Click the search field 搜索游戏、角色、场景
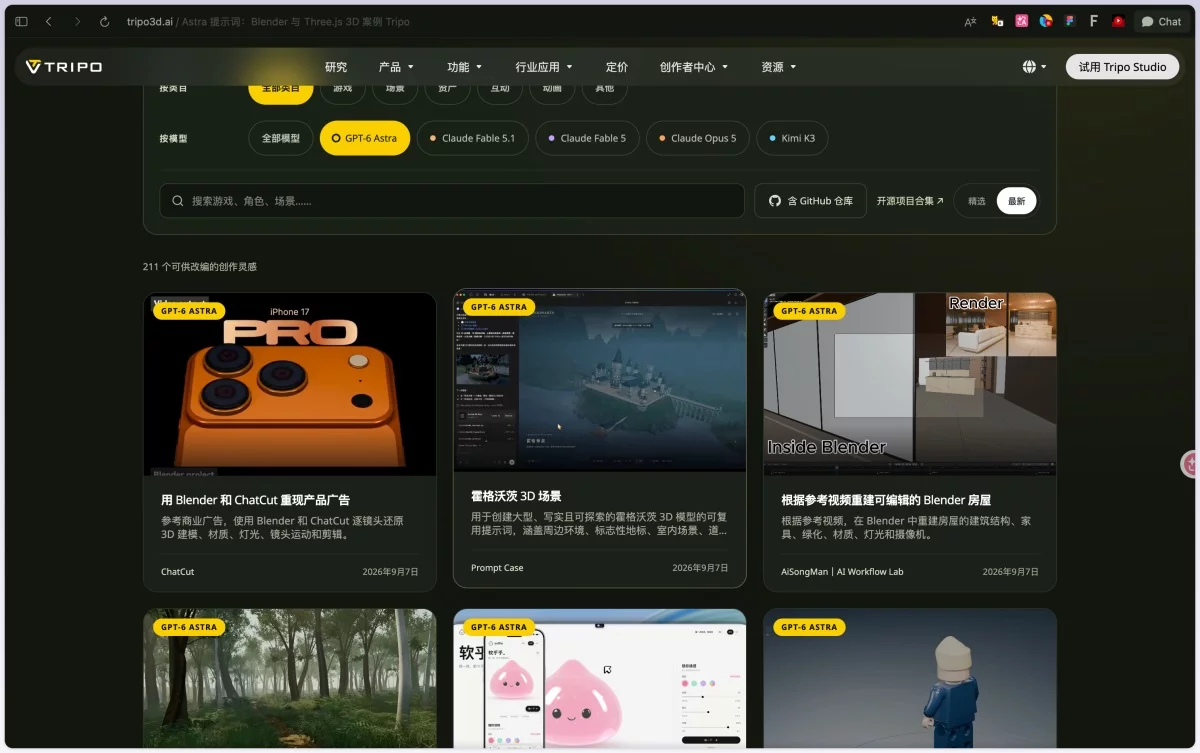This screenshot has width=1200, height=753. [452, 201]
